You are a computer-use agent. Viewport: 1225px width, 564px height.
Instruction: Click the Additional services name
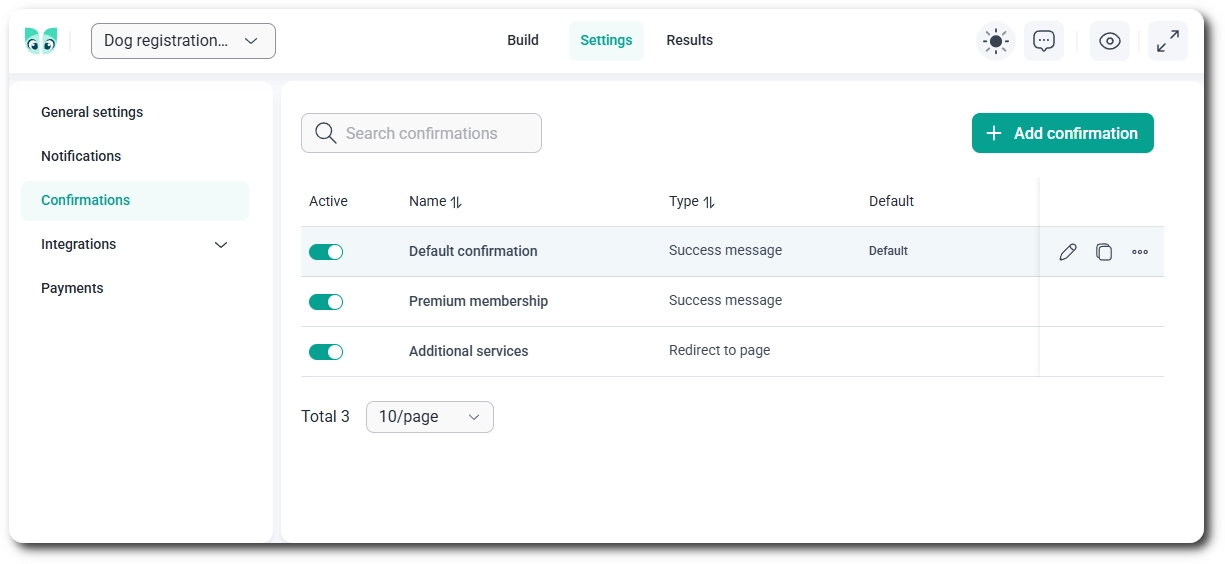[468, 351]
